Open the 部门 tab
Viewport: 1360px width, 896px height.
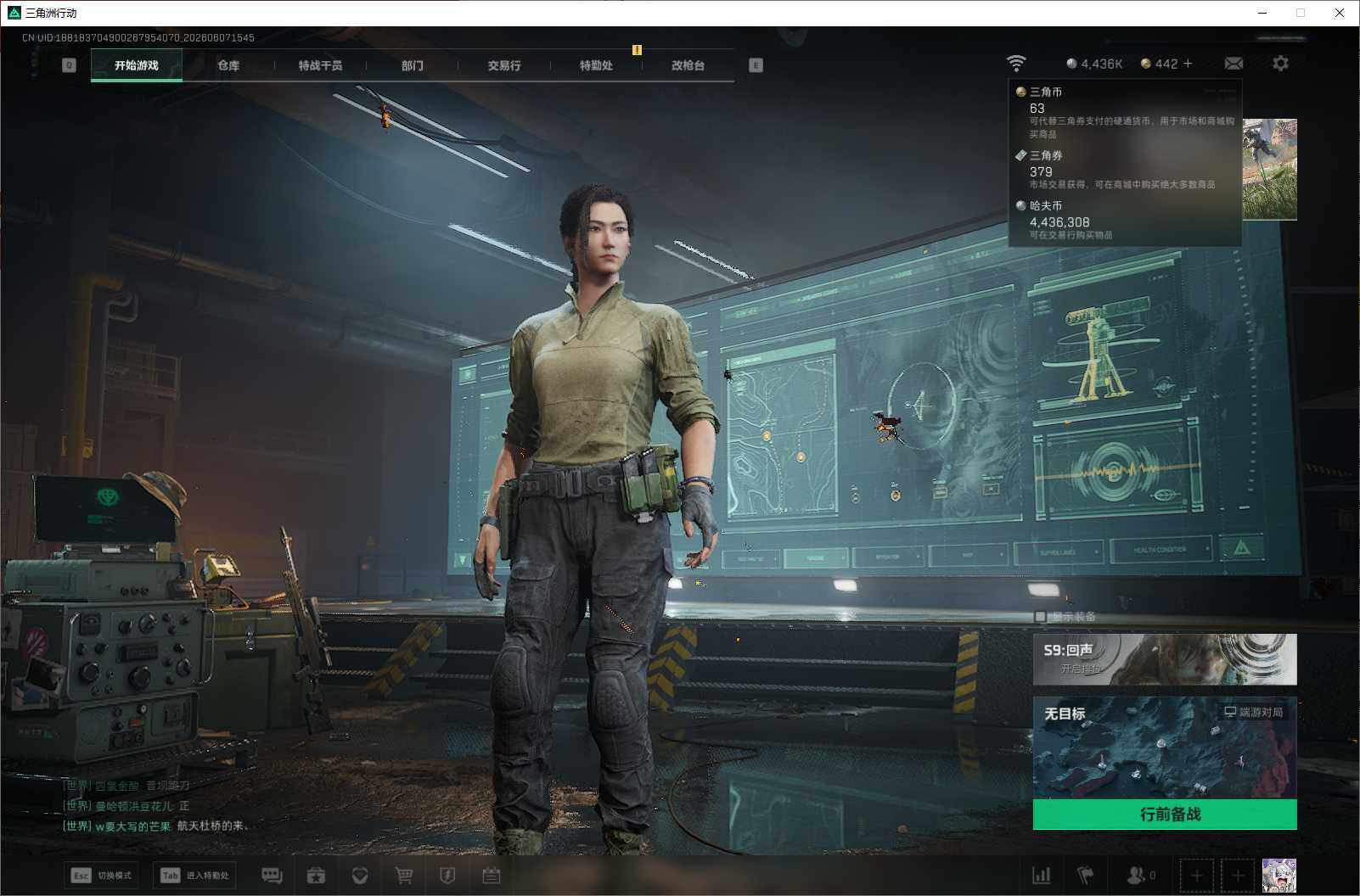tap(413, 65)
